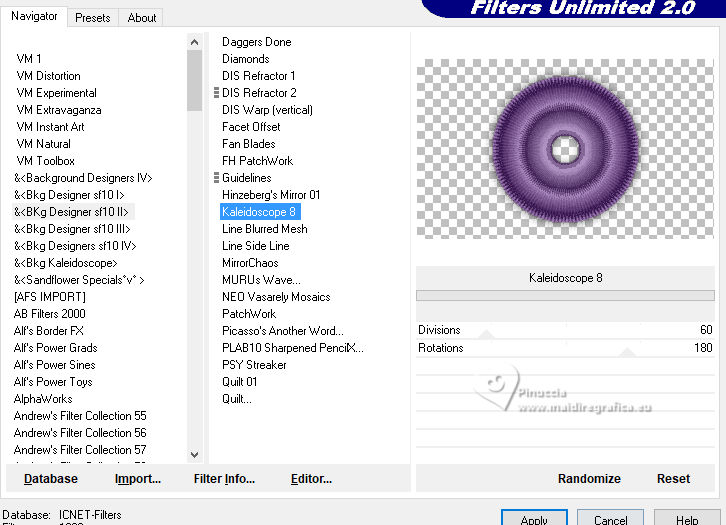
Task: Choose Line Side Line filter
Action: pyautogui.click(x=256, y=246)
